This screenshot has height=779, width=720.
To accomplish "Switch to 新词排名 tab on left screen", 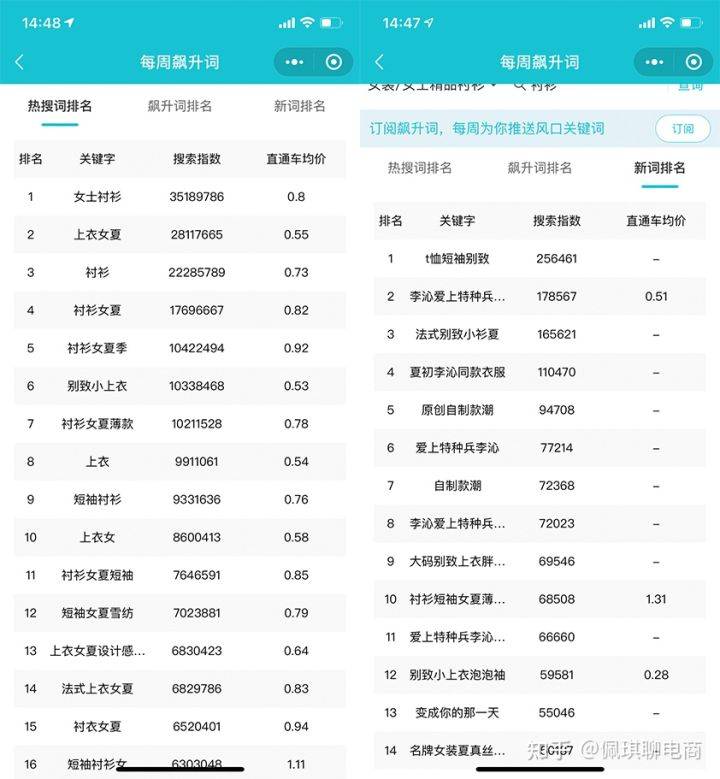I will (300, 106).
